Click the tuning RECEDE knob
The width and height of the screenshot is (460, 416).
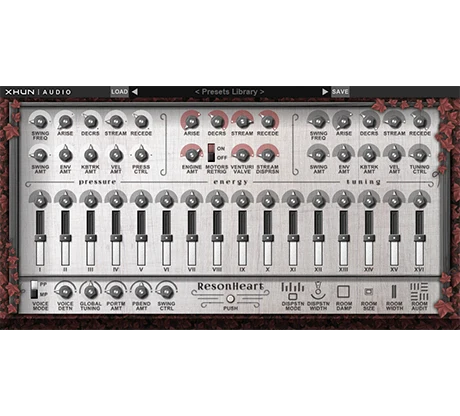tap(419, 122)
